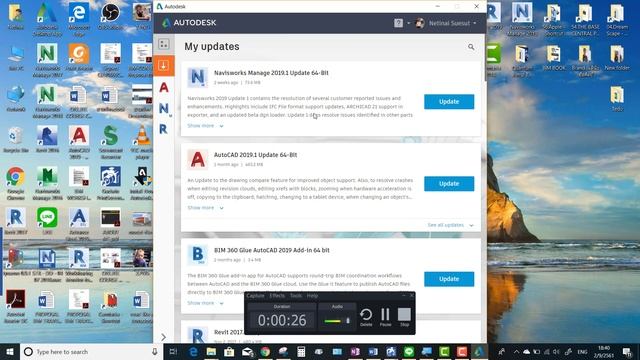Click the user profile avatar
The image size is (640, 360).
tap(420, 23)
